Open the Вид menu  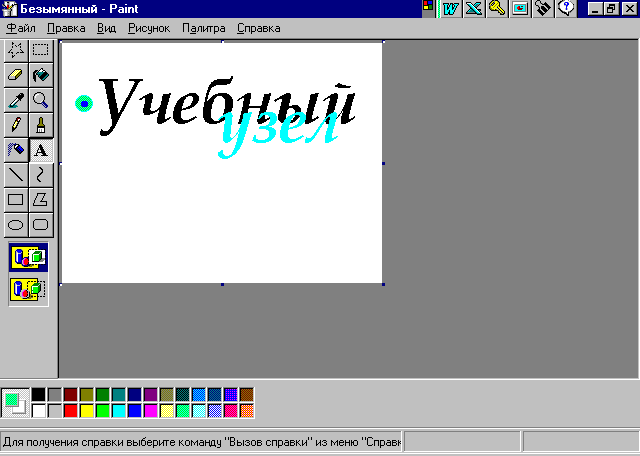tap(107, 28)
